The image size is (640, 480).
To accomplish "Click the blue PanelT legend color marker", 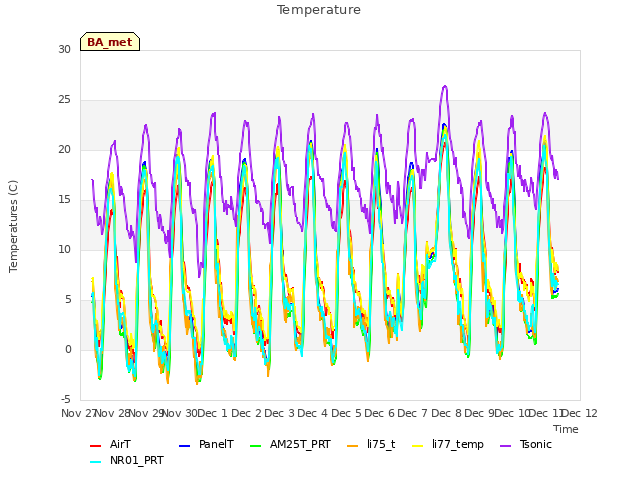I will [184, 446].
